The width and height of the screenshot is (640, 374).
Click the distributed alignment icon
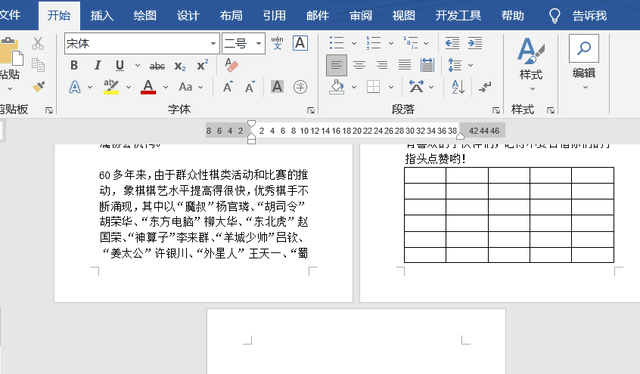(427, 65)
